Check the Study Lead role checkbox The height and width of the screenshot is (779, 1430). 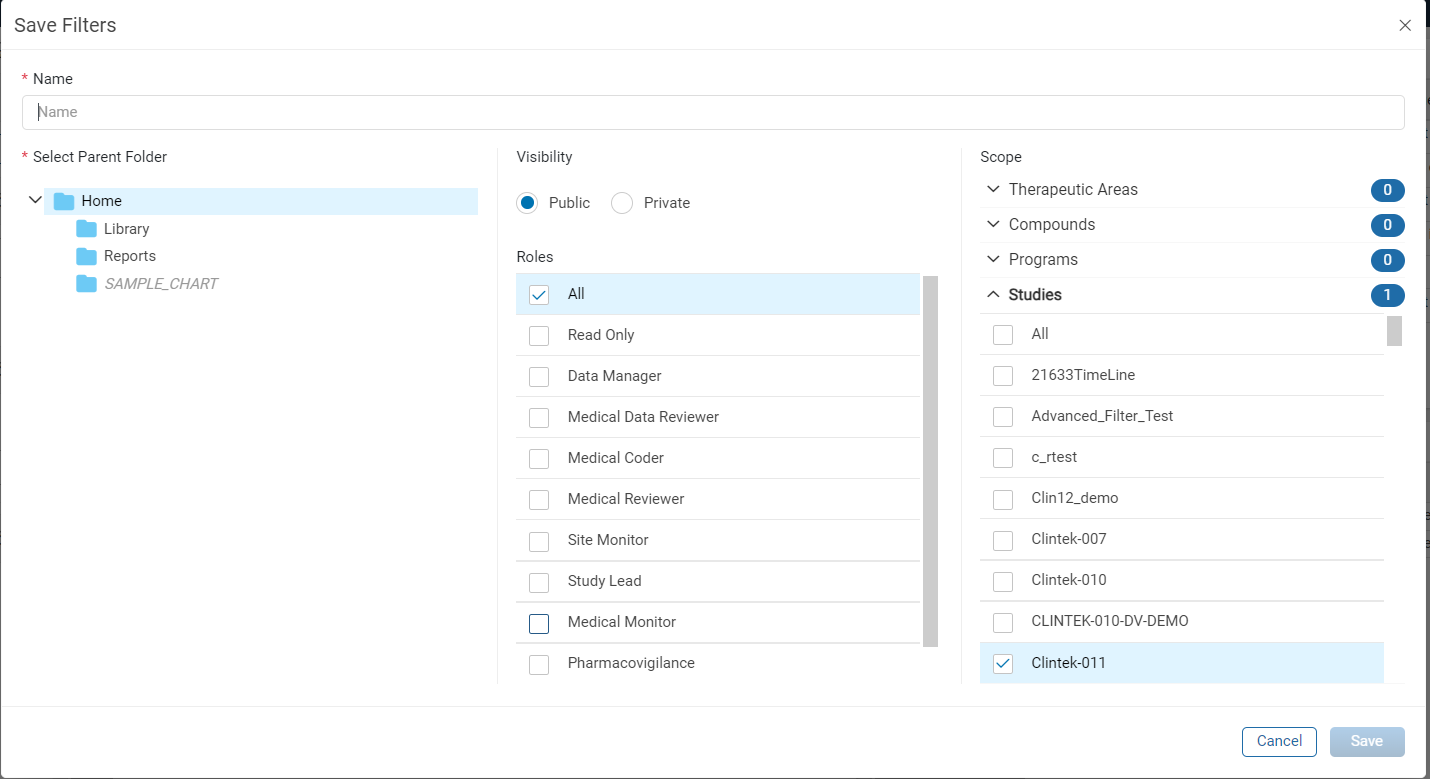point(539,582)
